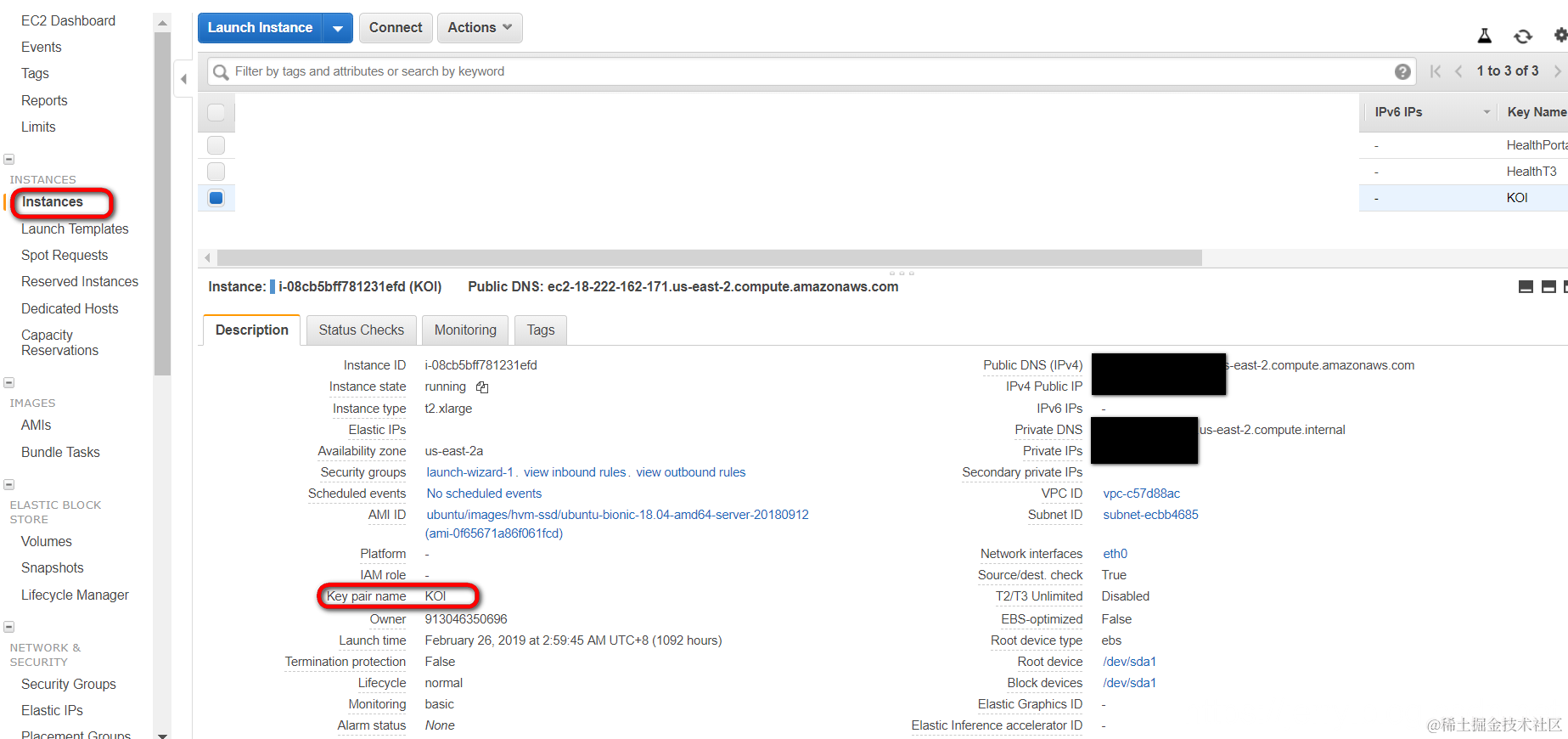Open Security Groups in sidebar

69,684
